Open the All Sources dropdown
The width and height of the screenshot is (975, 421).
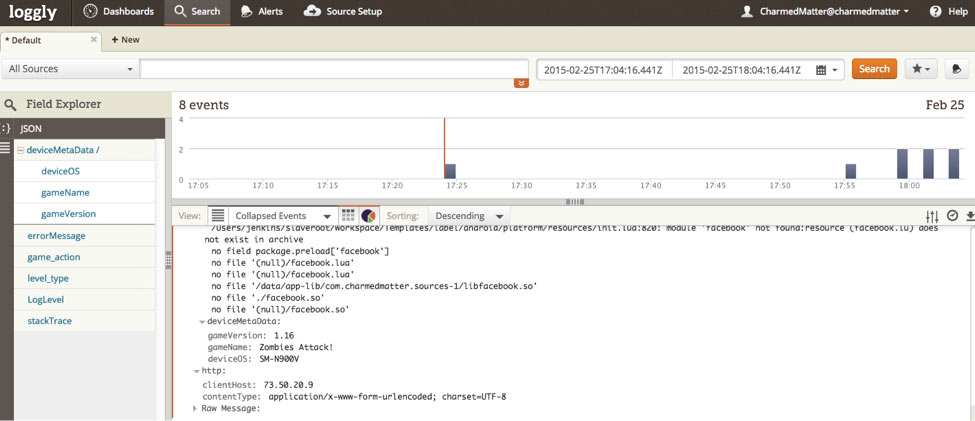(70, 69)
